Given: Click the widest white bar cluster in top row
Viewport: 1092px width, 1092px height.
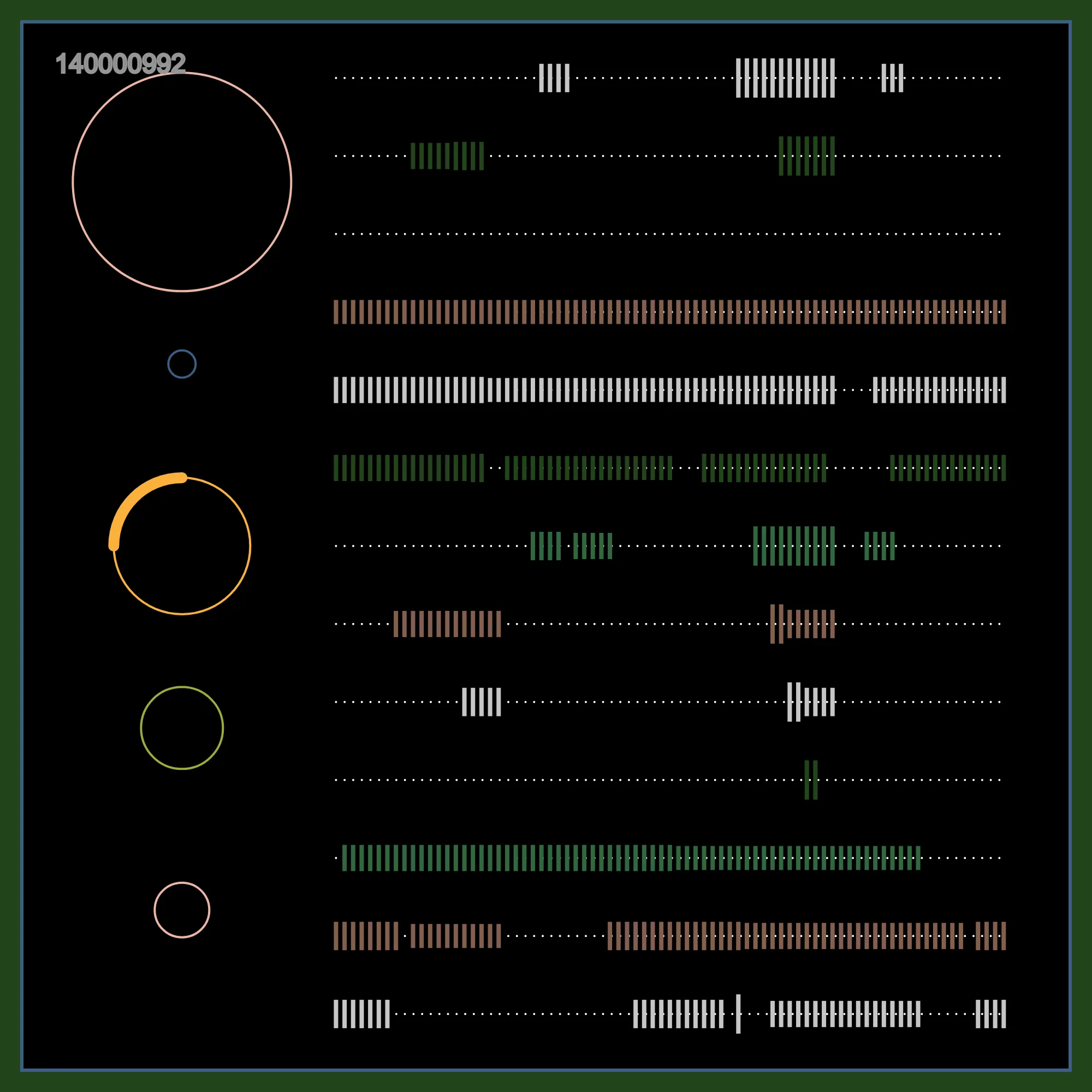Looking at the screenshot, I should [x=785, y=78].
